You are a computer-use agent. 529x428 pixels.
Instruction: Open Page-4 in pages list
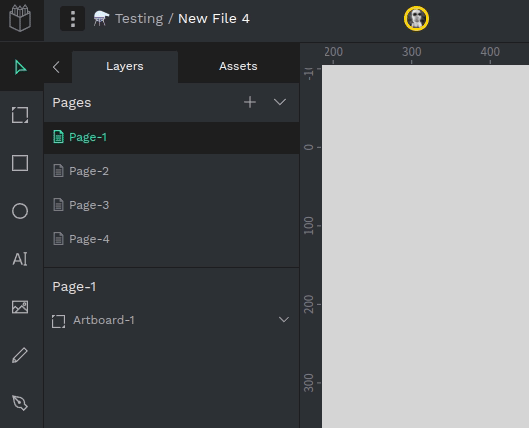(171, 239)
